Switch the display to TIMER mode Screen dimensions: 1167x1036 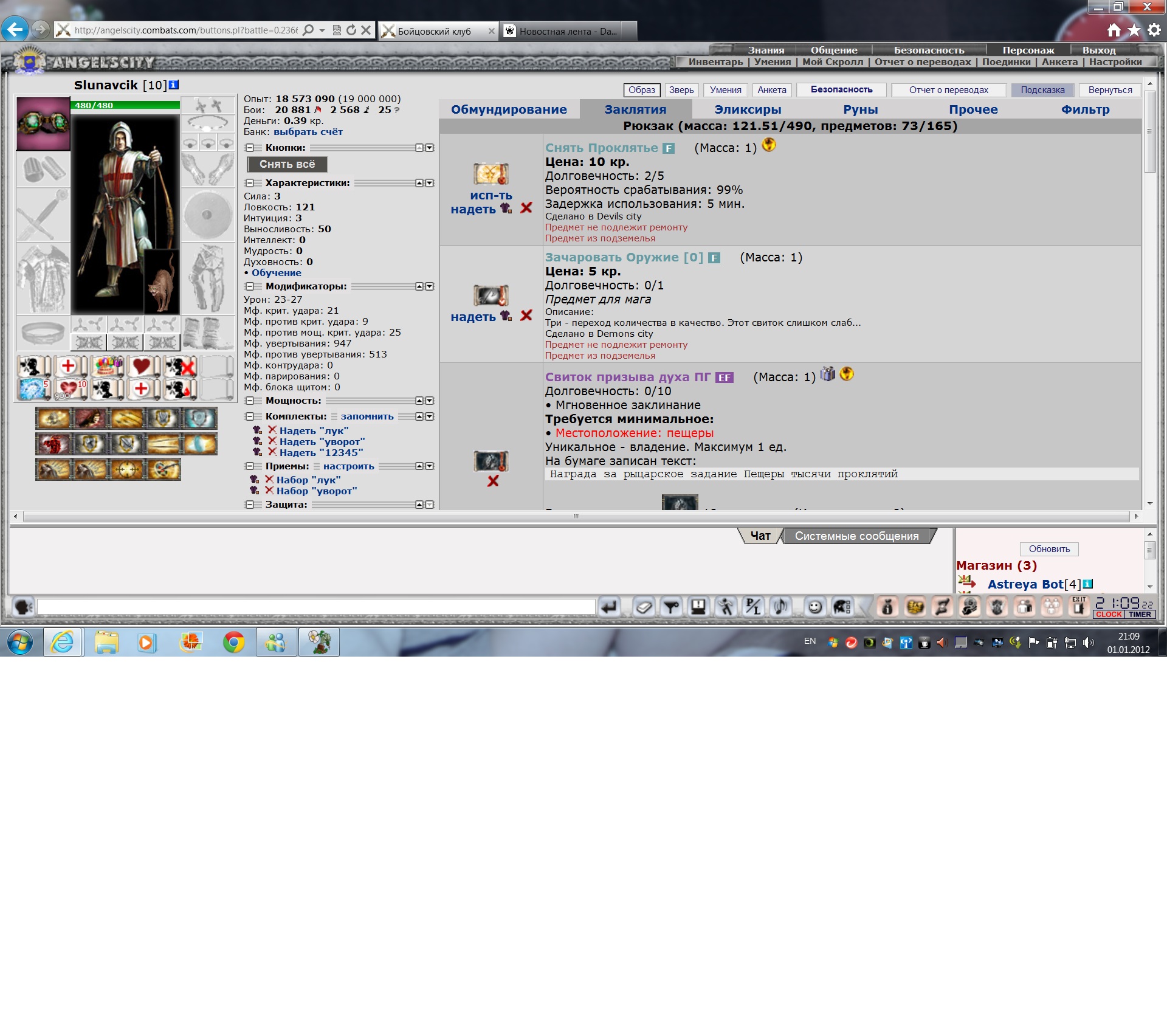(1140, 615)
